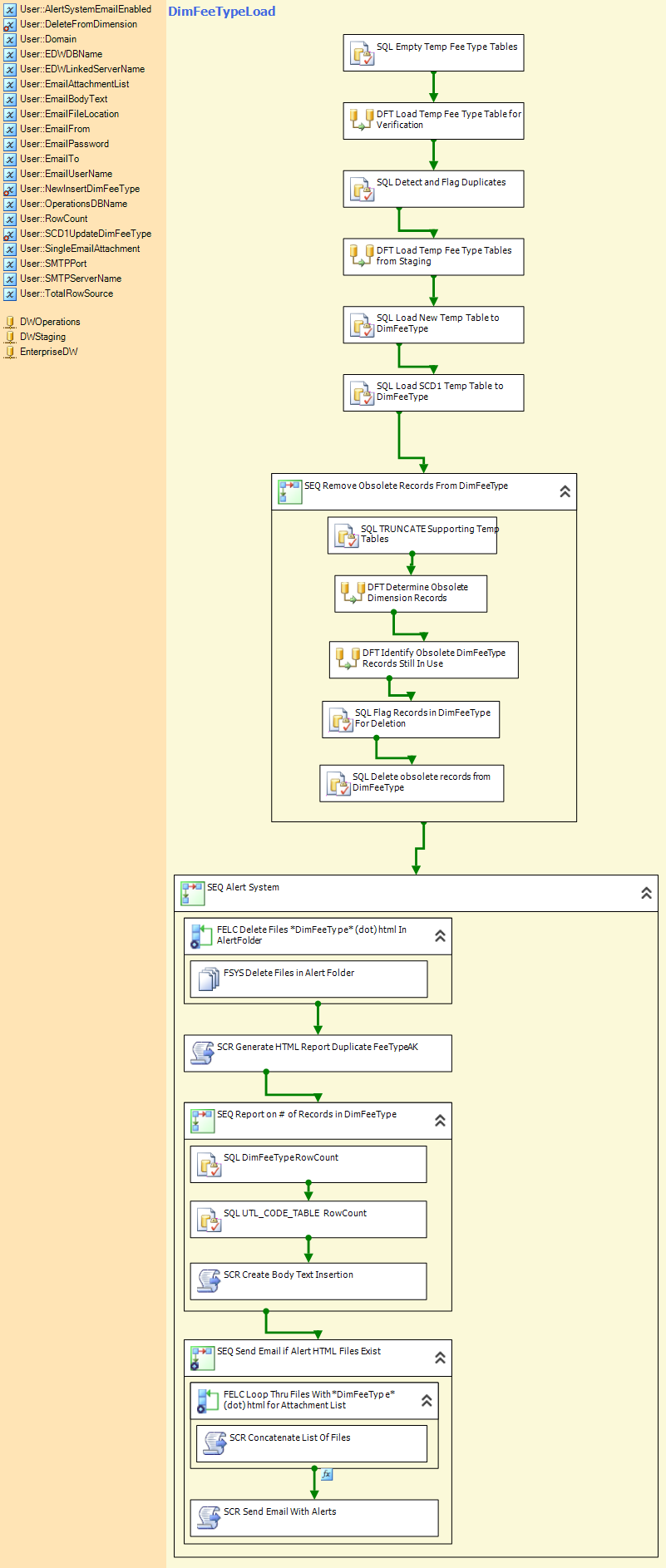
Task: Click the DWOperations connection manager icon
Action: click(x=10, y=323)
